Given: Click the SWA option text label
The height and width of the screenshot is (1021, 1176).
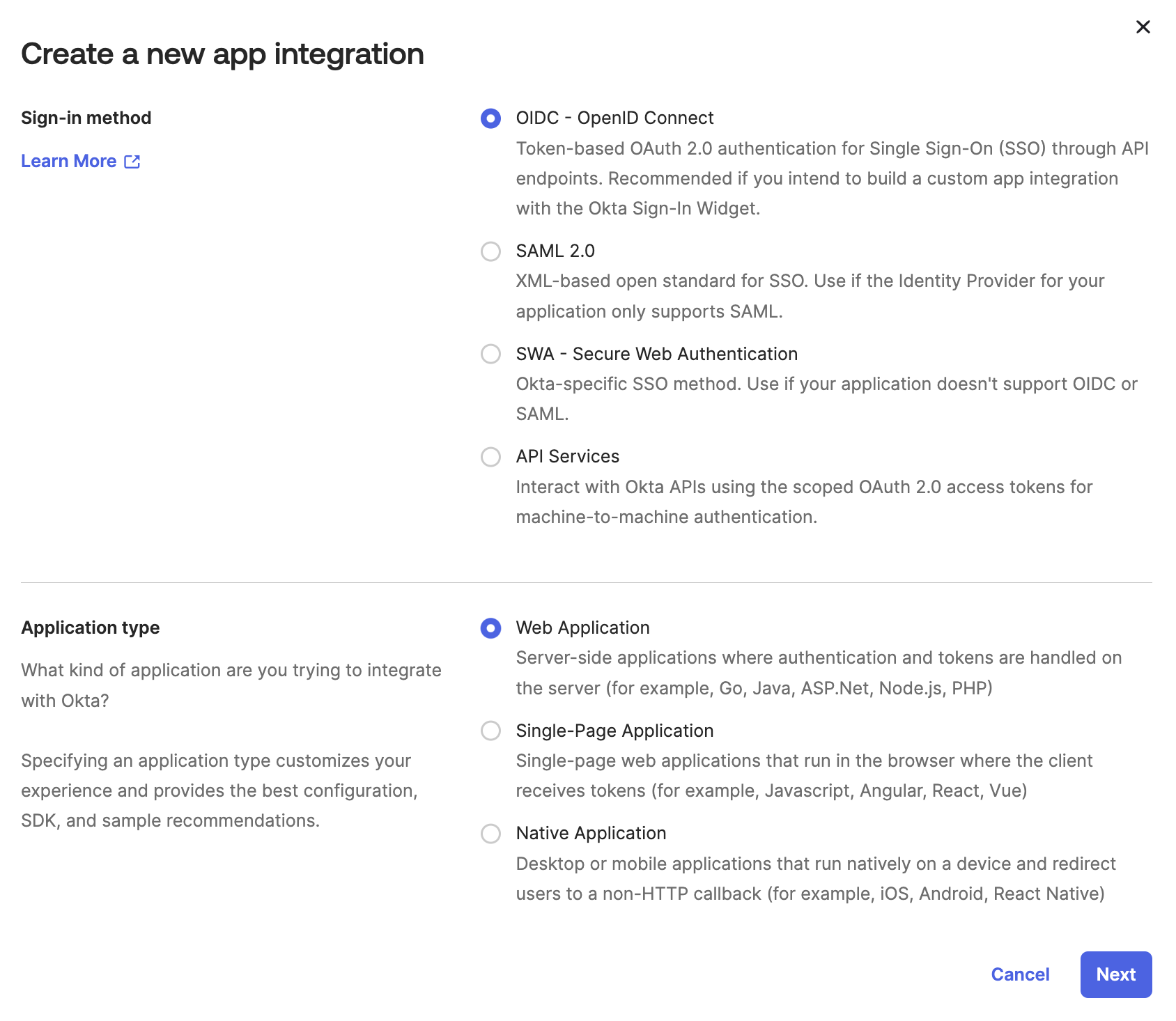Looking at the screenshot, I should coord(656,354).
